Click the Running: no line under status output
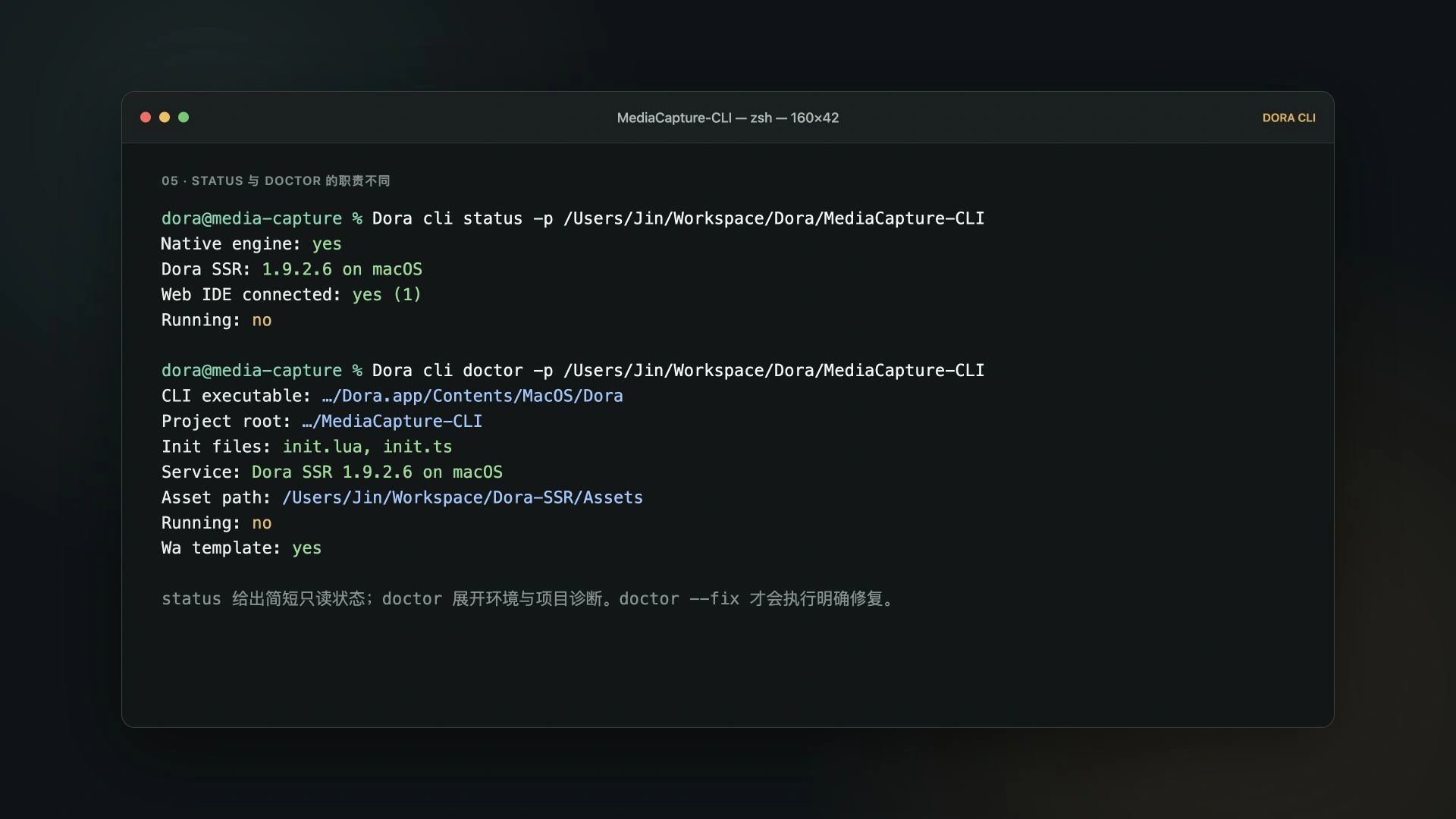This screenshot has width=1456, height=819. pos(216,320)
